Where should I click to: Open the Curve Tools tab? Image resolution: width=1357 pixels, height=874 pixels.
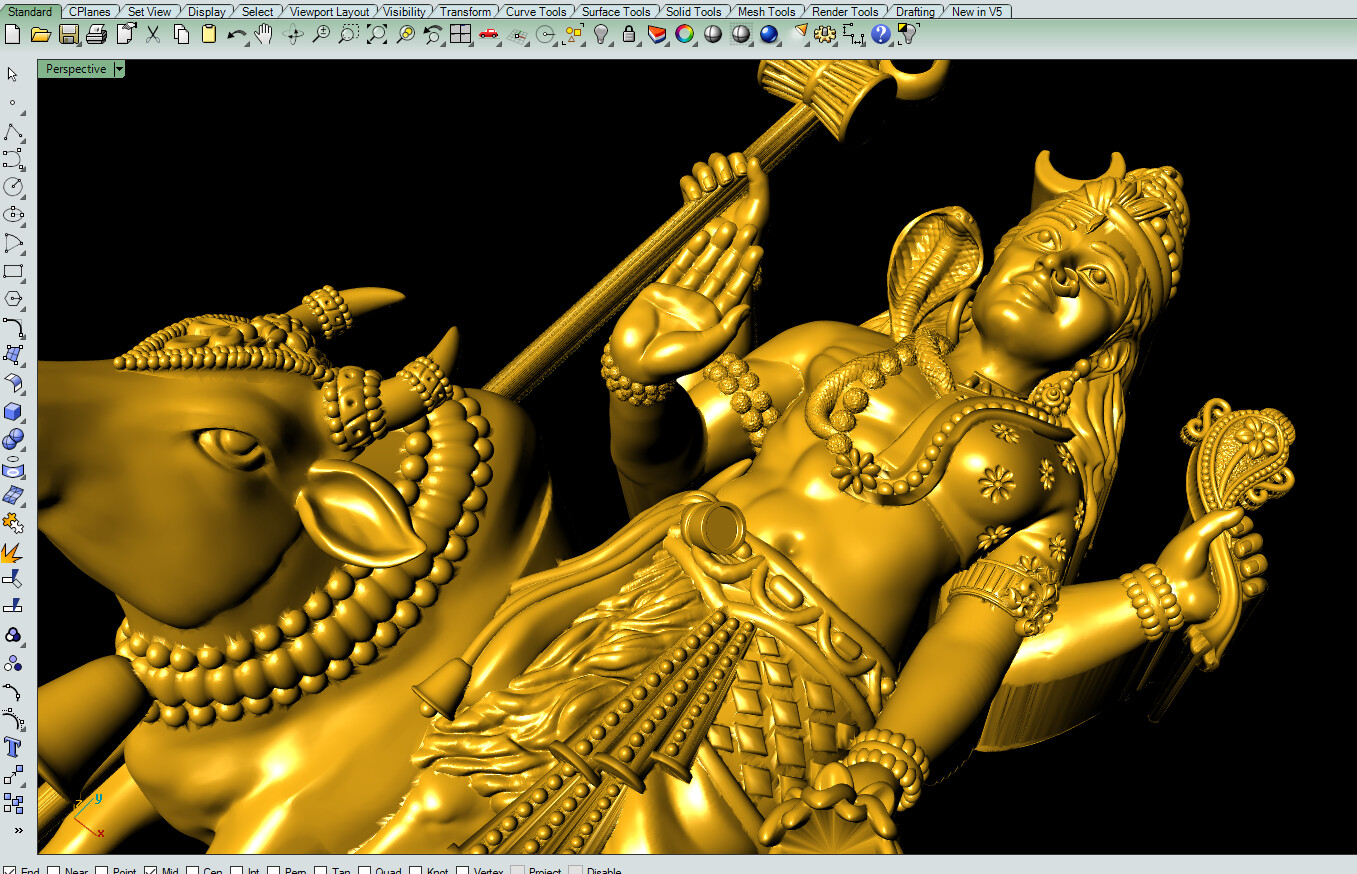click(536, 12)
